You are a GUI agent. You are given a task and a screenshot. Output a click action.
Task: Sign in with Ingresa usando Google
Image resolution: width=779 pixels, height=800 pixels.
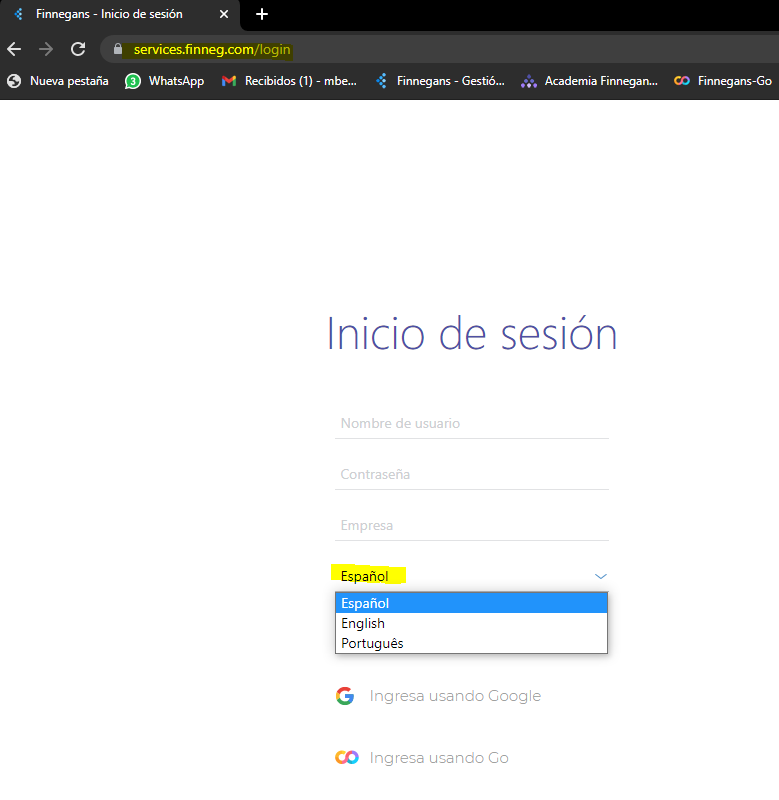454,696
